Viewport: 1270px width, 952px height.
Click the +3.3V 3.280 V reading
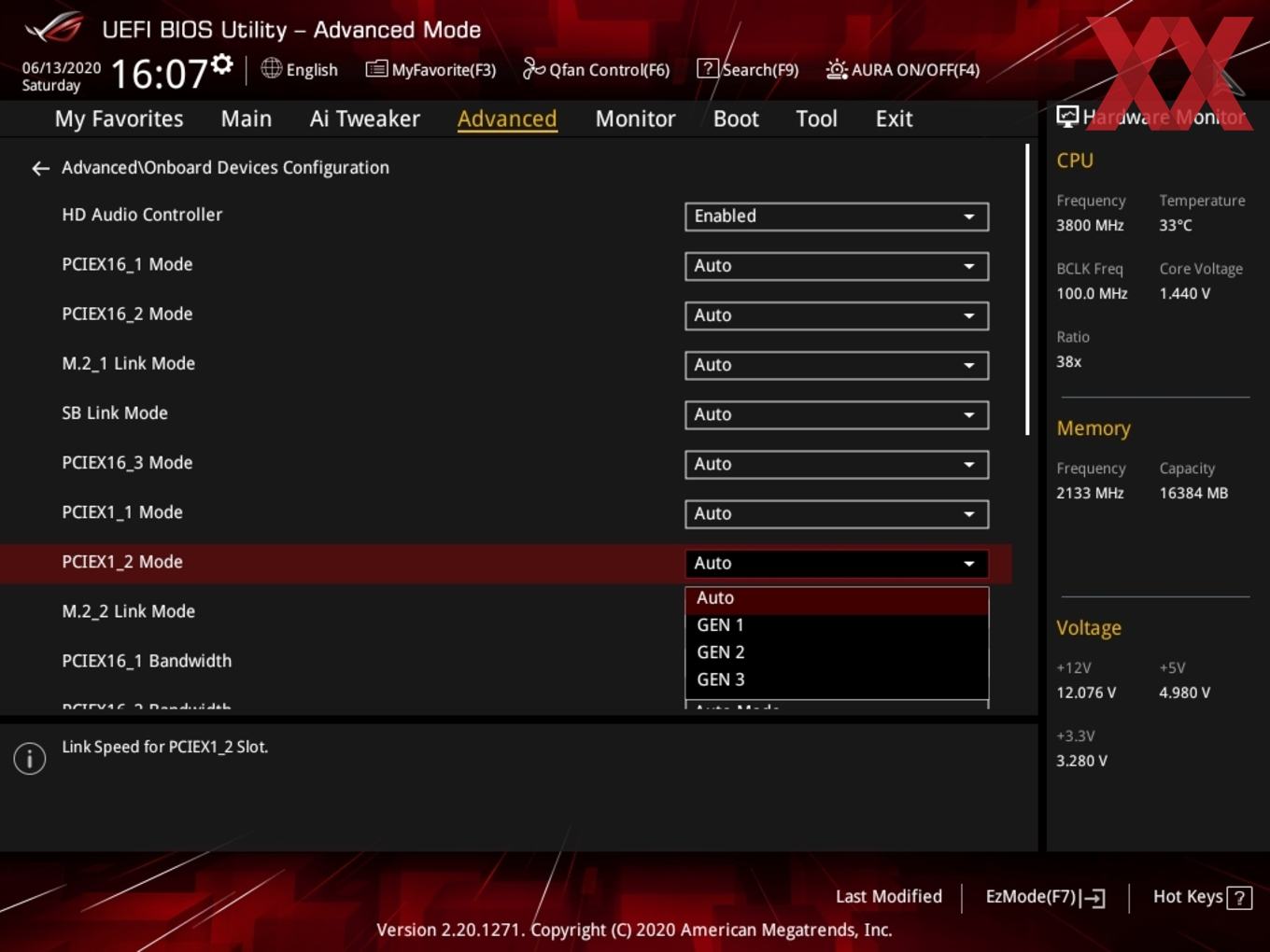1081,761
